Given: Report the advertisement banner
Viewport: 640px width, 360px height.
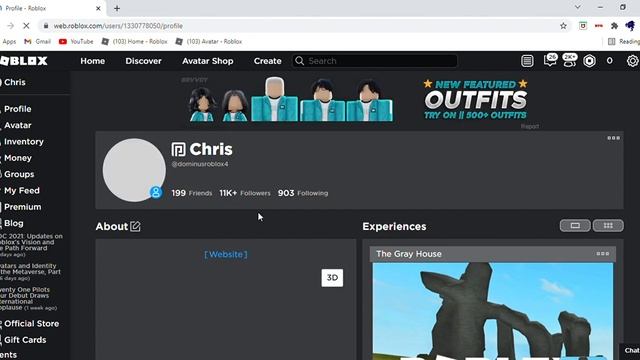Looking at the screenshot, I should click(530, 127).
